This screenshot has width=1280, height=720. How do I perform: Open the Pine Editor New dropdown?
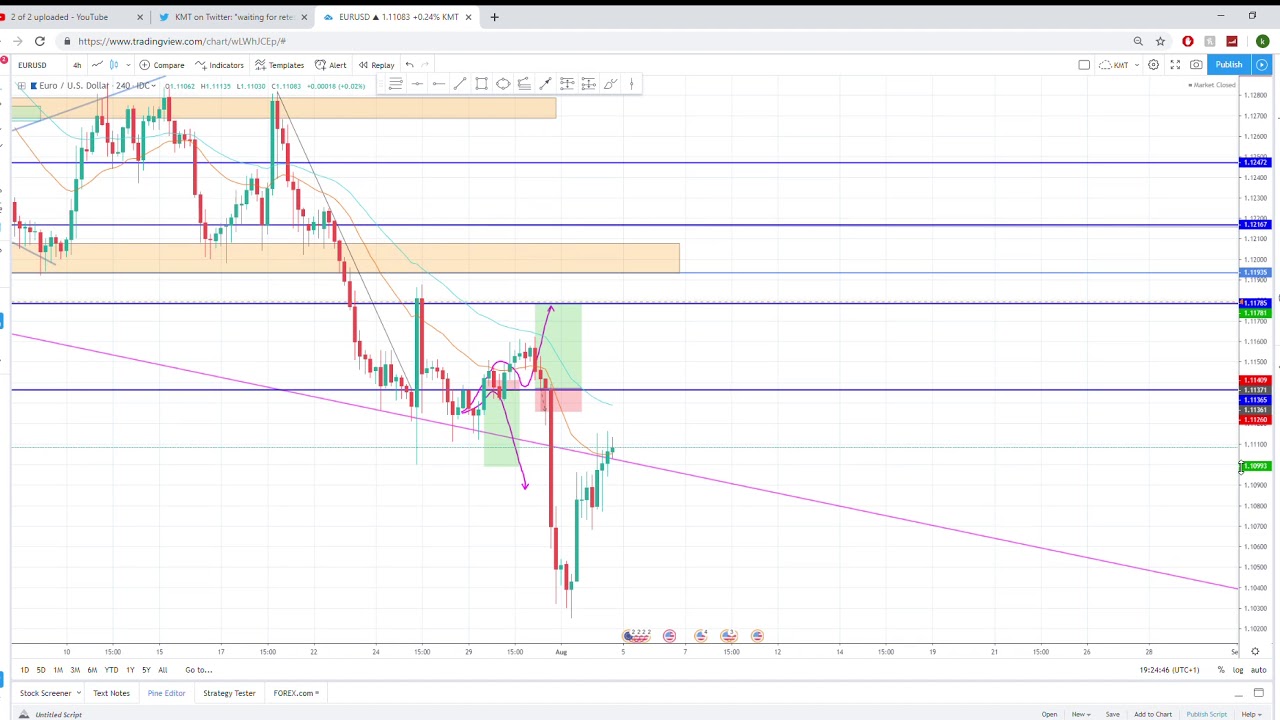point(1081,714)
